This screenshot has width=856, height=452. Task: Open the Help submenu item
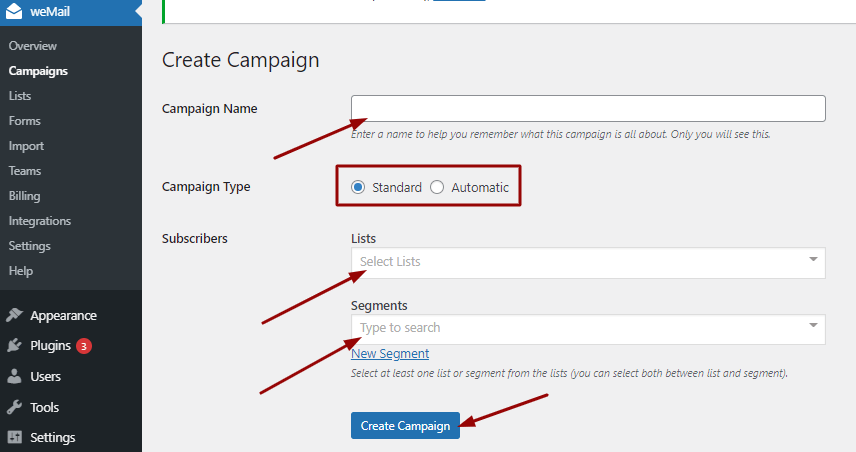(x=21, y=271)
